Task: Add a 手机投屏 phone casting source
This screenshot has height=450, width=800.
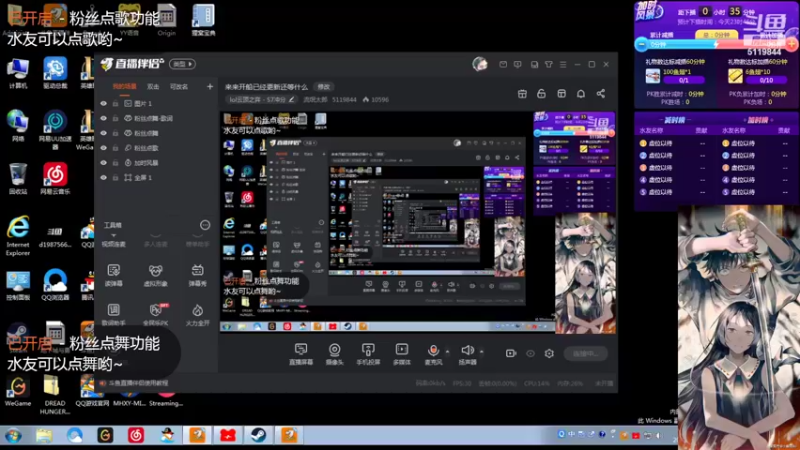Action: (368, 354)
